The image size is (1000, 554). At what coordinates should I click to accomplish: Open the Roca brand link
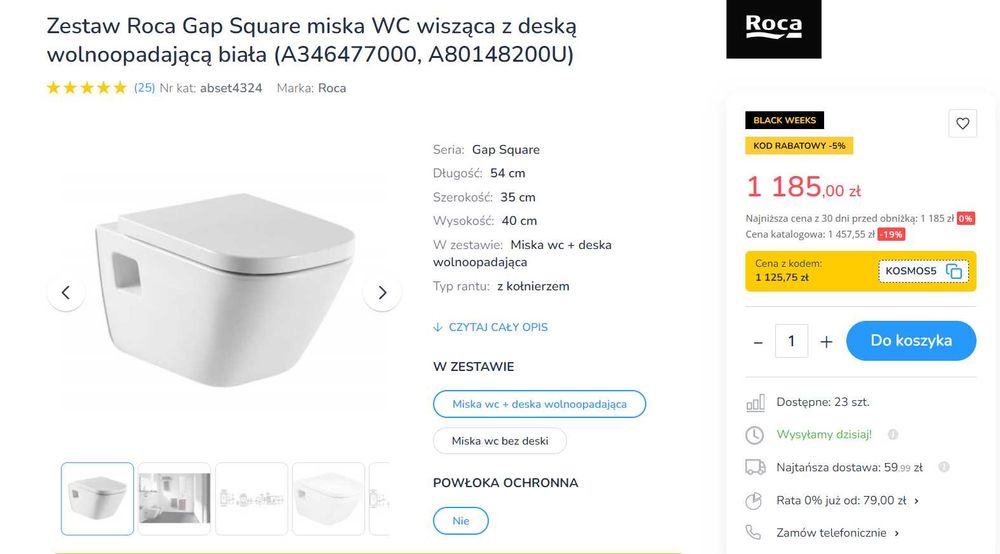click(x=332, y=88)
